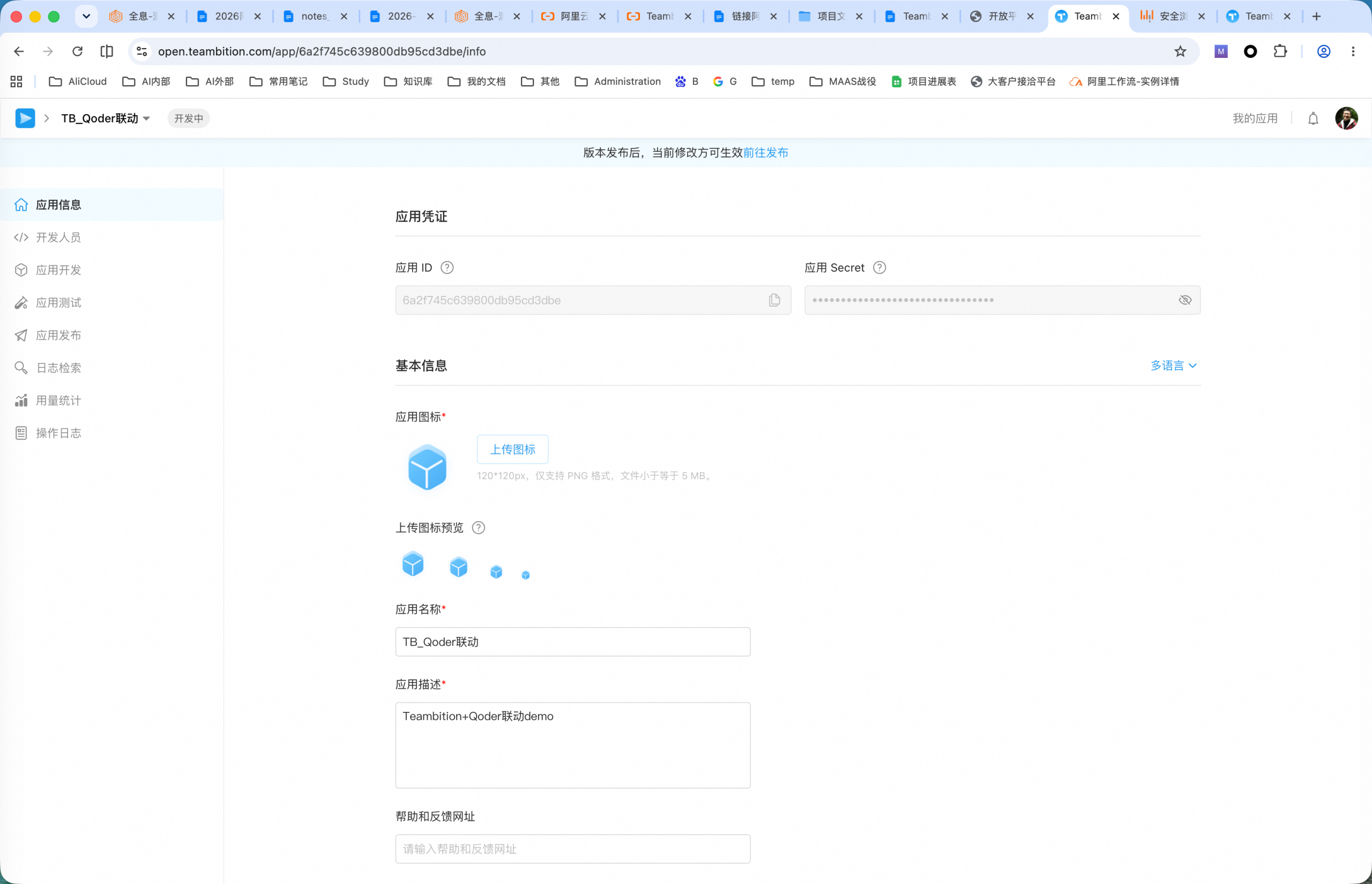Click the 应用描述 text area
The width and height of the screenshot is (1372, 884).
coord(573,745)
